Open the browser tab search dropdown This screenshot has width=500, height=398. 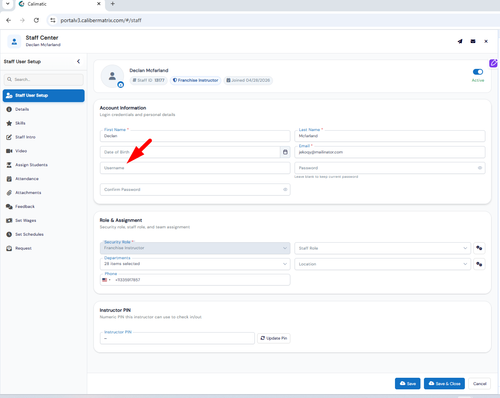tap(8, 4)
